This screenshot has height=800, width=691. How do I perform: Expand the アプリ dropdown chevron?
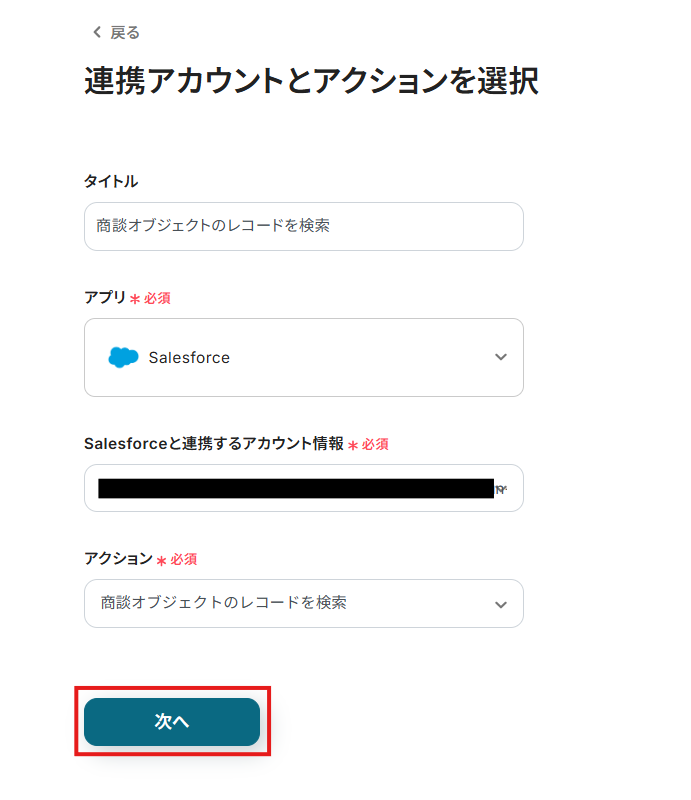tap(501, 357)
